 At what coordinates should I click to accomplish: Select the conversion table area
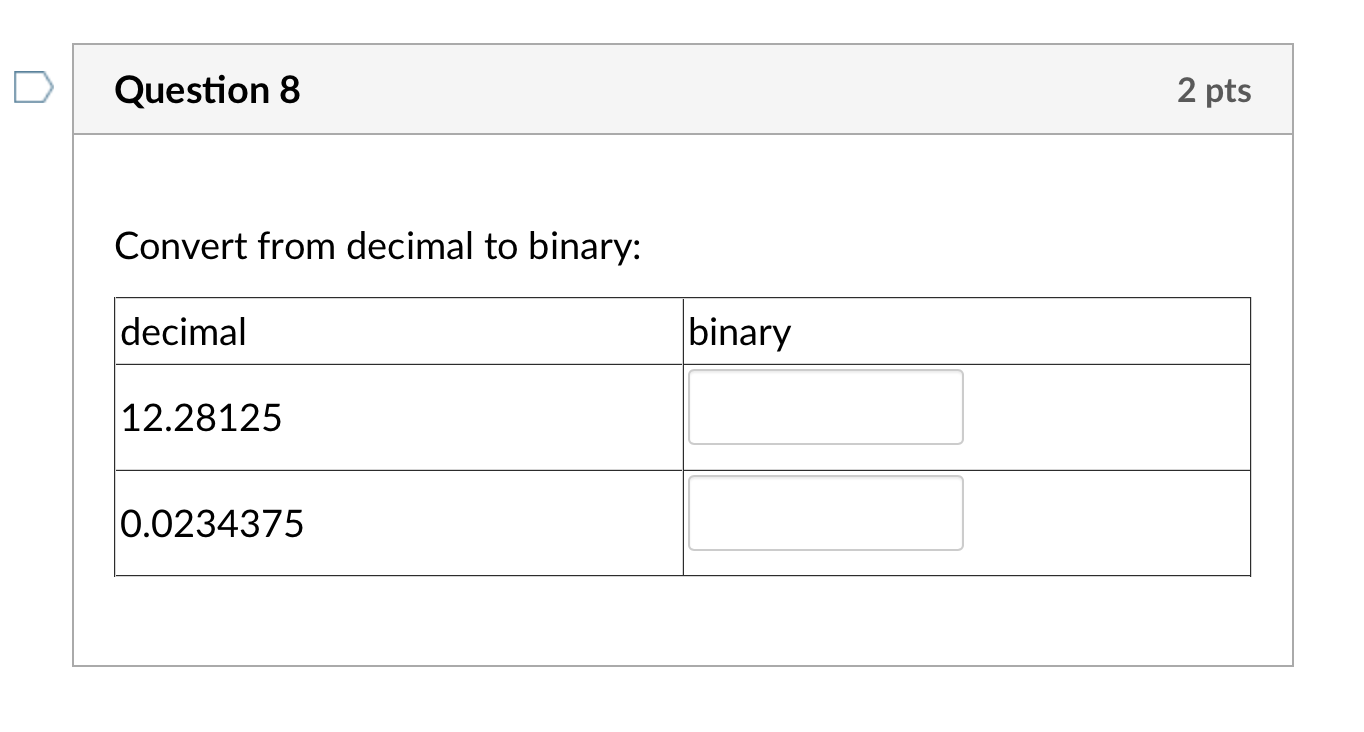pos(683,435)
